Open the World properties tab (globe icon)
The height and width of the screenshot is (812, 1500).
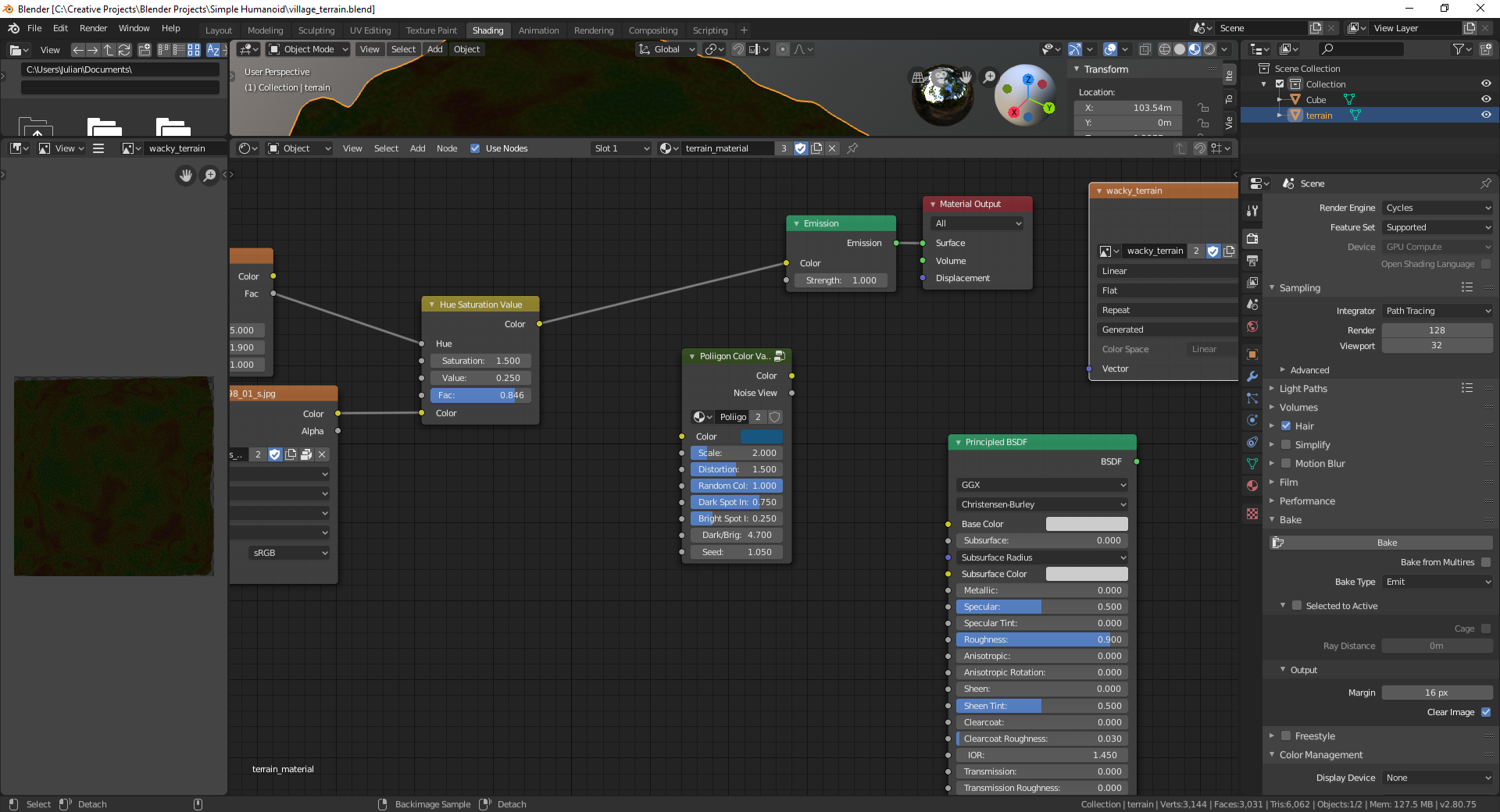pos(1252,326)
